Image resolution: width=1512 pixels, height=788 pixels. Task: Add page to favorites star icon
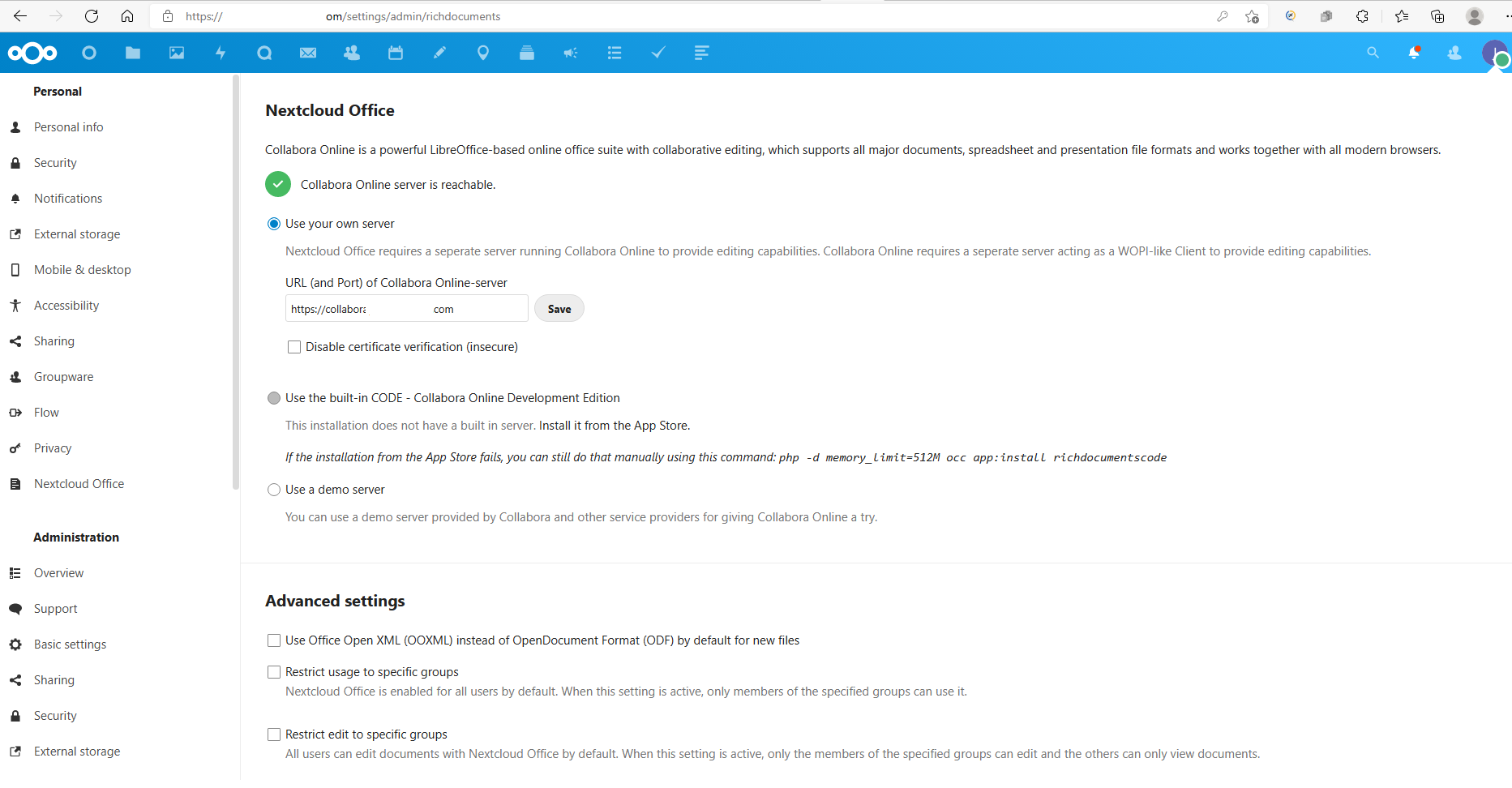(1252, 16)
